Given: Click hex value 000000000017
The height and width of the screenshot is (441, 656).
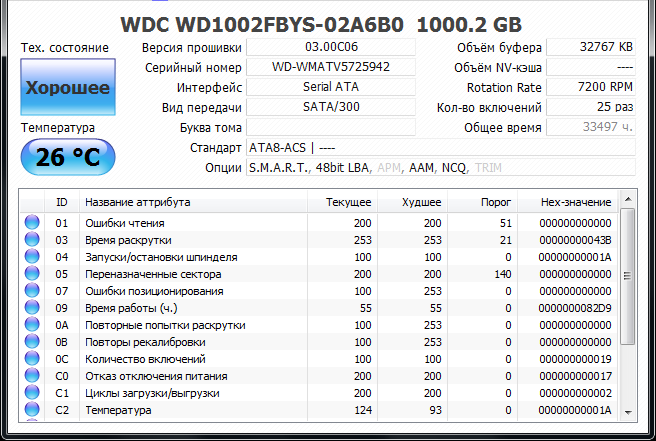Looking at the screenshot, I should pos(575,376).
